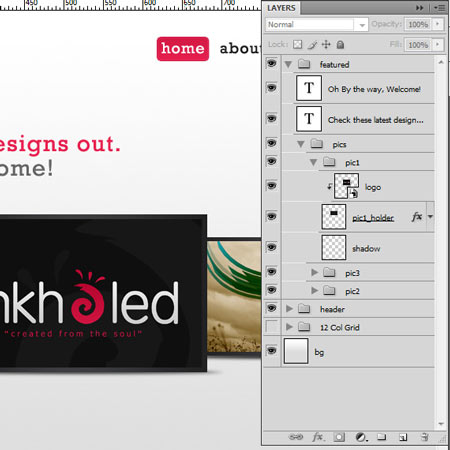Click the clipping mask arrow on logo layer
Viewport: 450px width, 450px height.
(329, 187)
